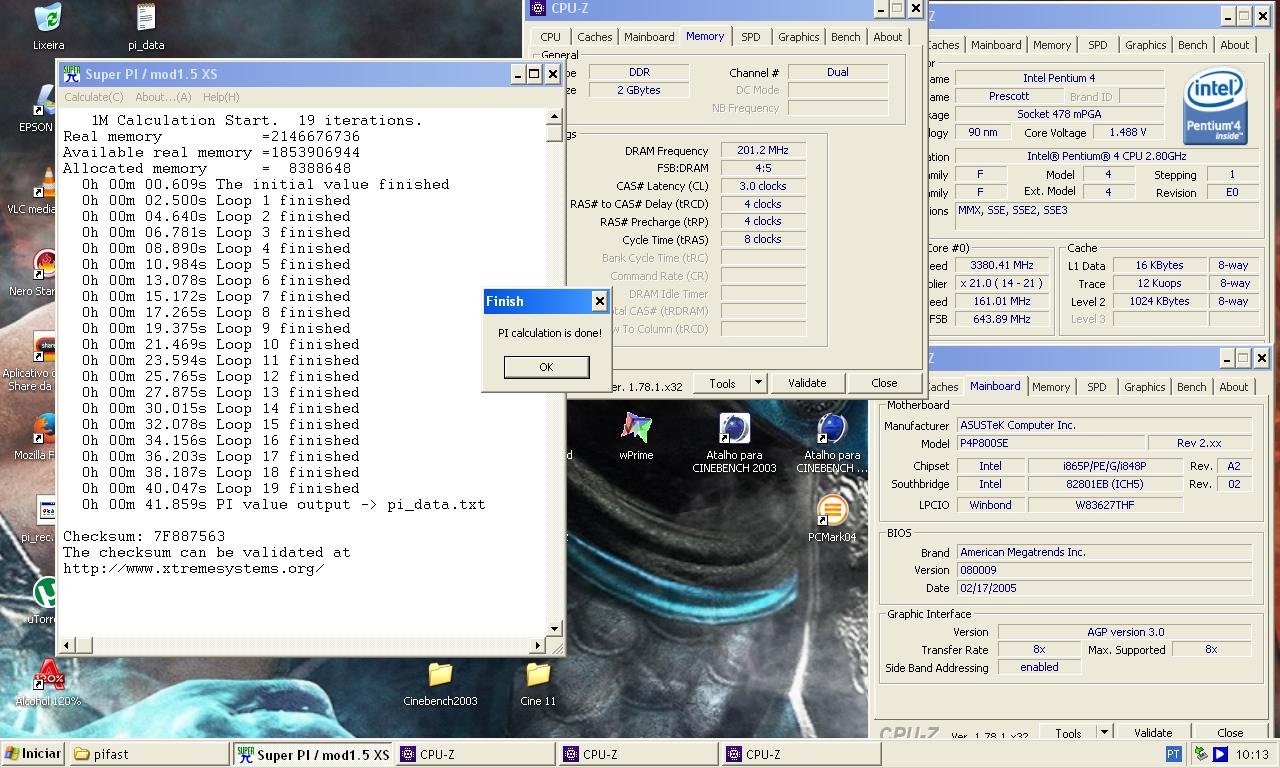This screenshot has height=768, width=1280.
Task: Click Validate in CPU-Z Mainboard window
Action: tap(1153, 733)
